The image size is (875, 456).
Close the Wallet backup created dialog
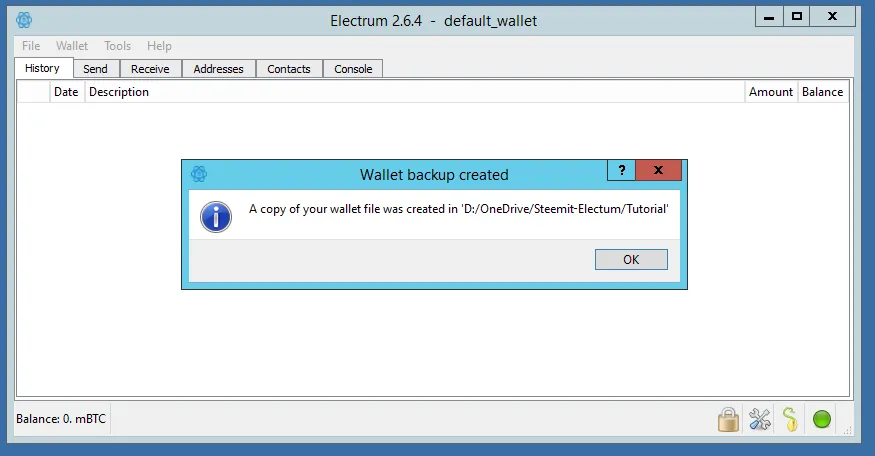pyautogui.click(x=658, y=170)
